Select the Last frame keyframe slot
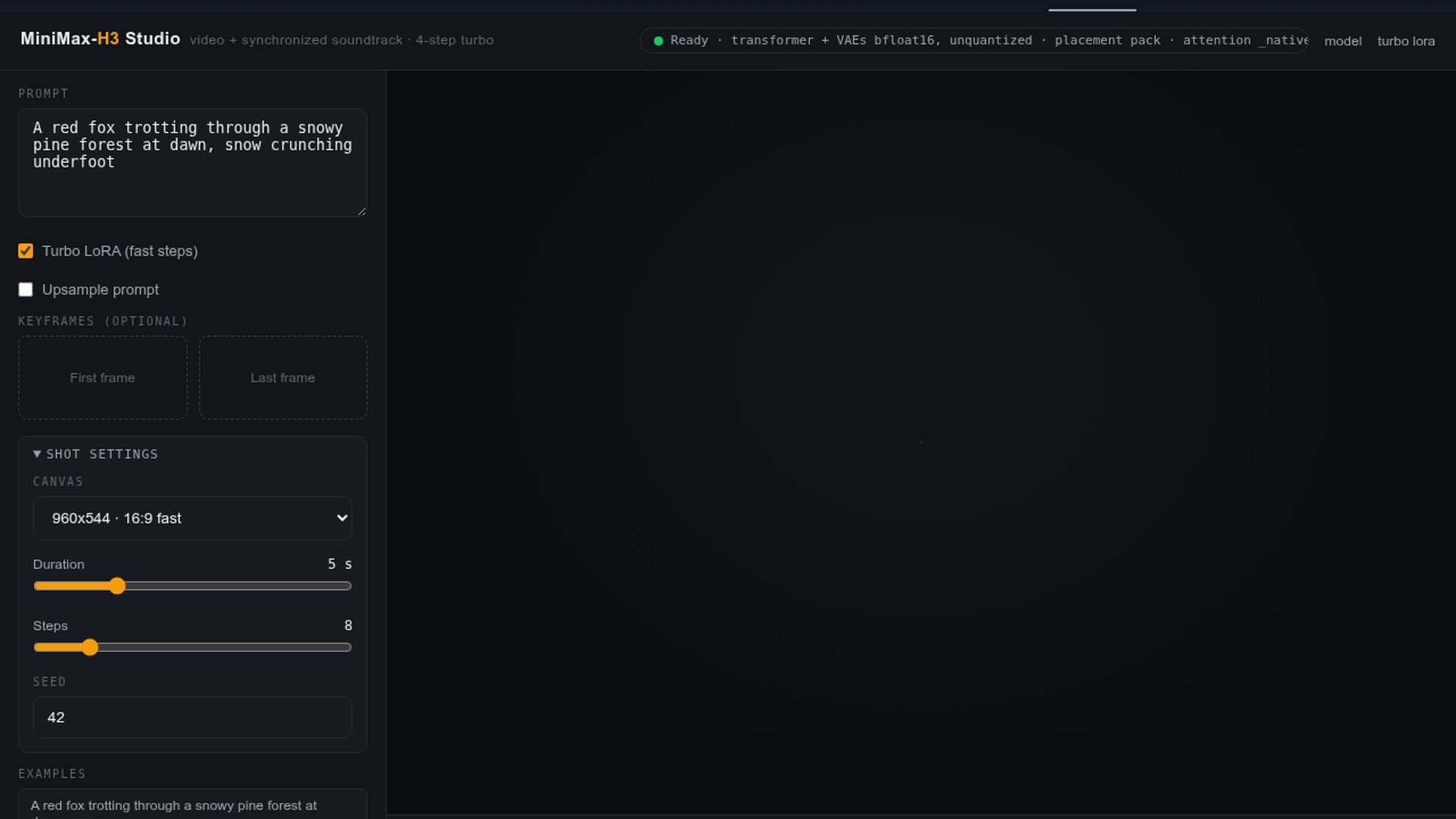1456x819 pixels. tap(283, 378)
